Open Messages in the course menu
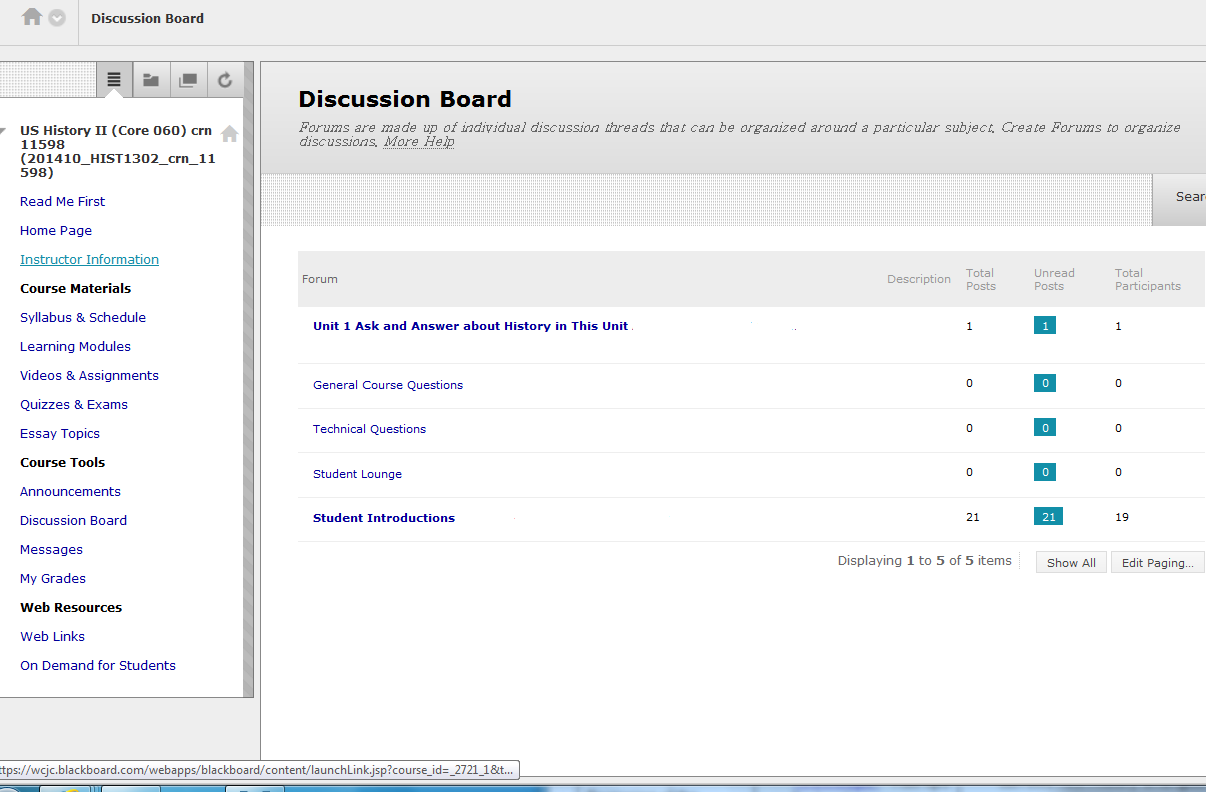This screenshot has height=792, width=1206. 51,549
